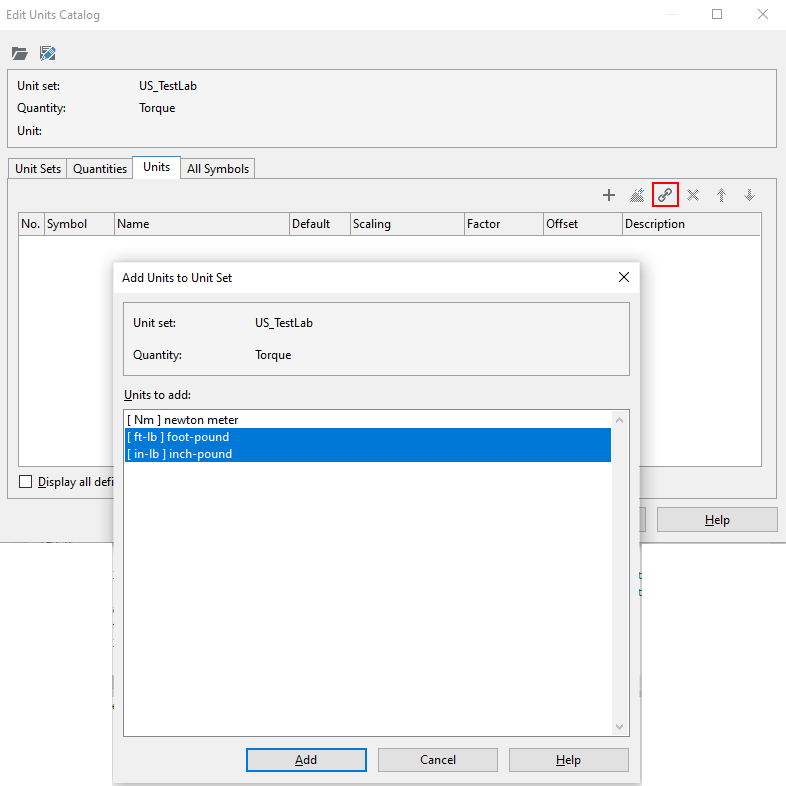Click the plus icon to add a new unit

pos(608,195)
